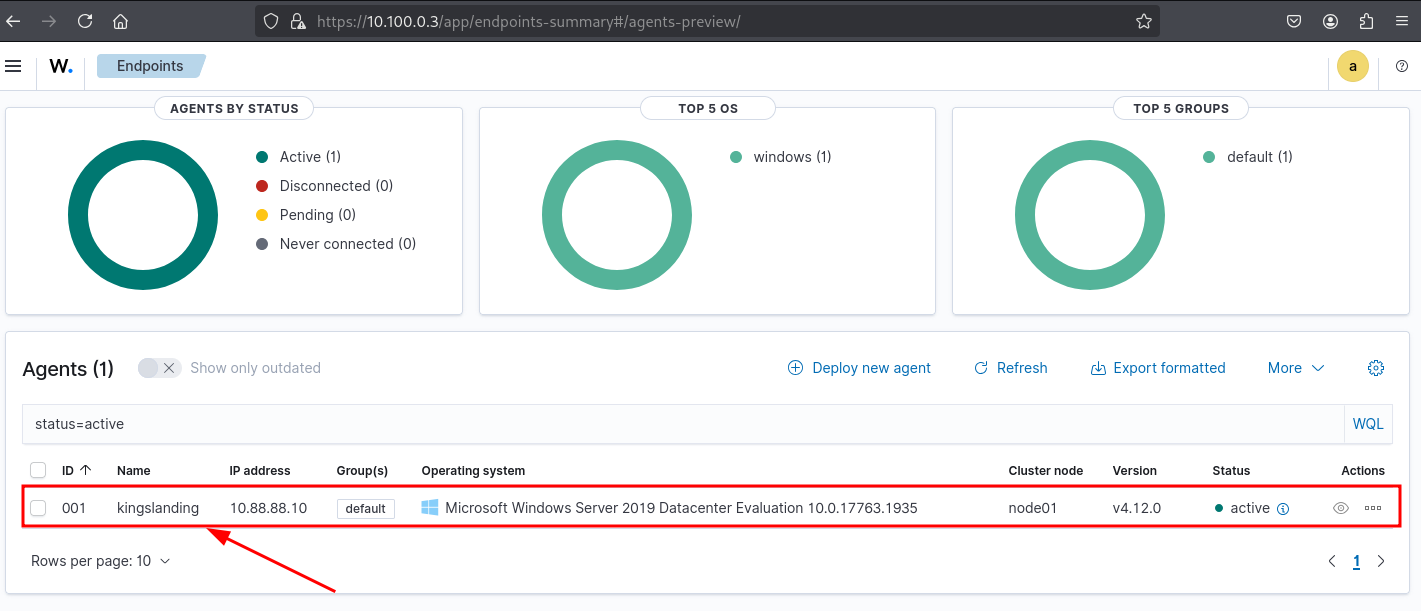Filter by Pending (0) legend entry
This screenshot has height=611, width=1421.
coord(306,215)
